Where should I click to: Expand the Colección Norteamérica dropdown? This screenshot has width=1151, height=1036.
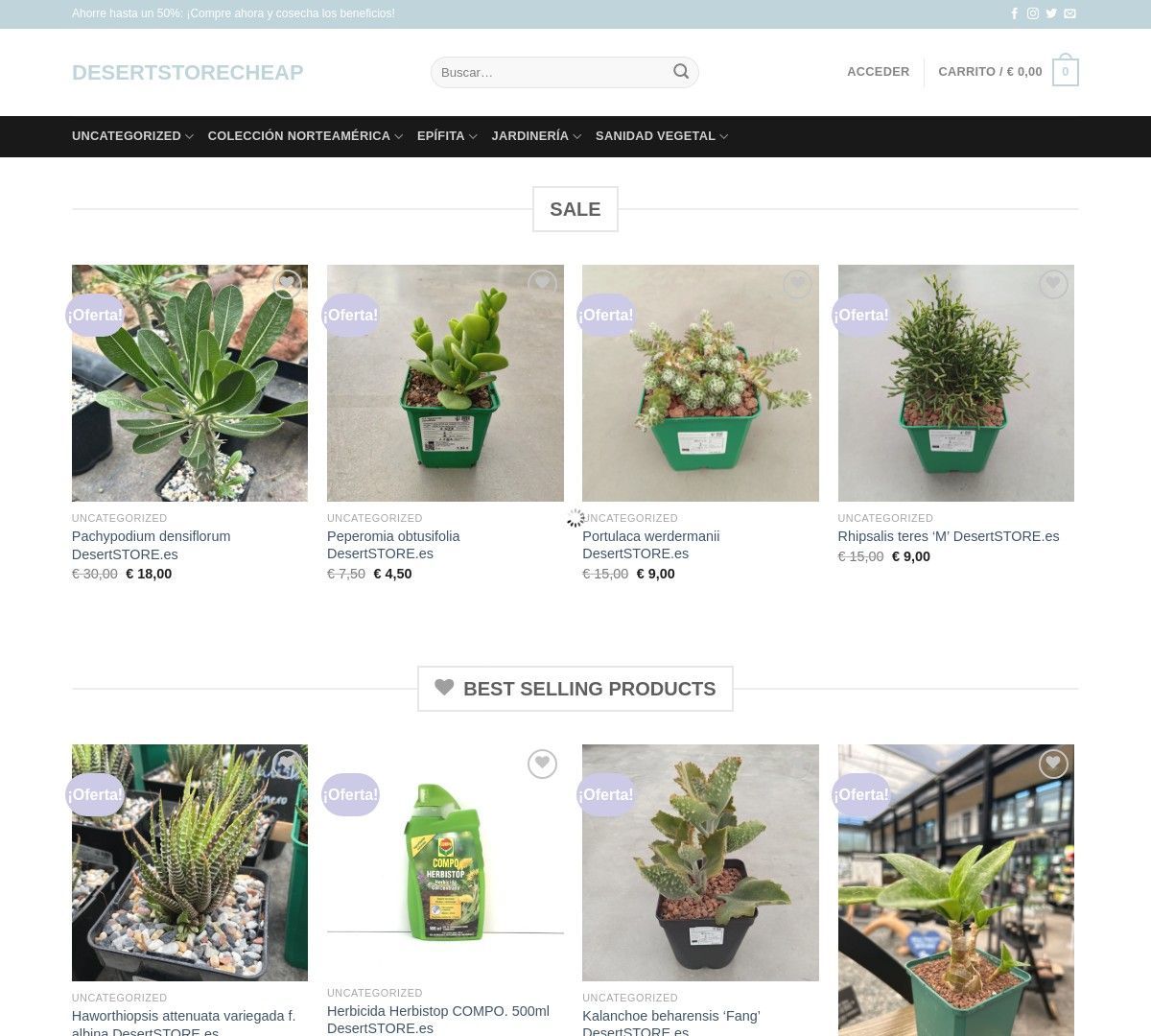tap(305, 136)
